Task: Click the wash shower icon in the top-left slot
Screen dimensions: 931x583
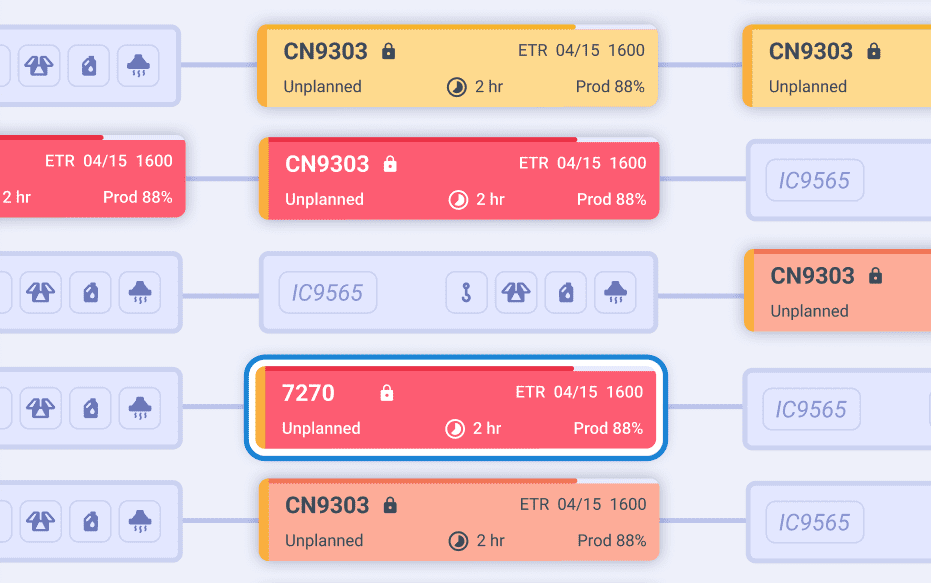Action: (x=138, y=66)
